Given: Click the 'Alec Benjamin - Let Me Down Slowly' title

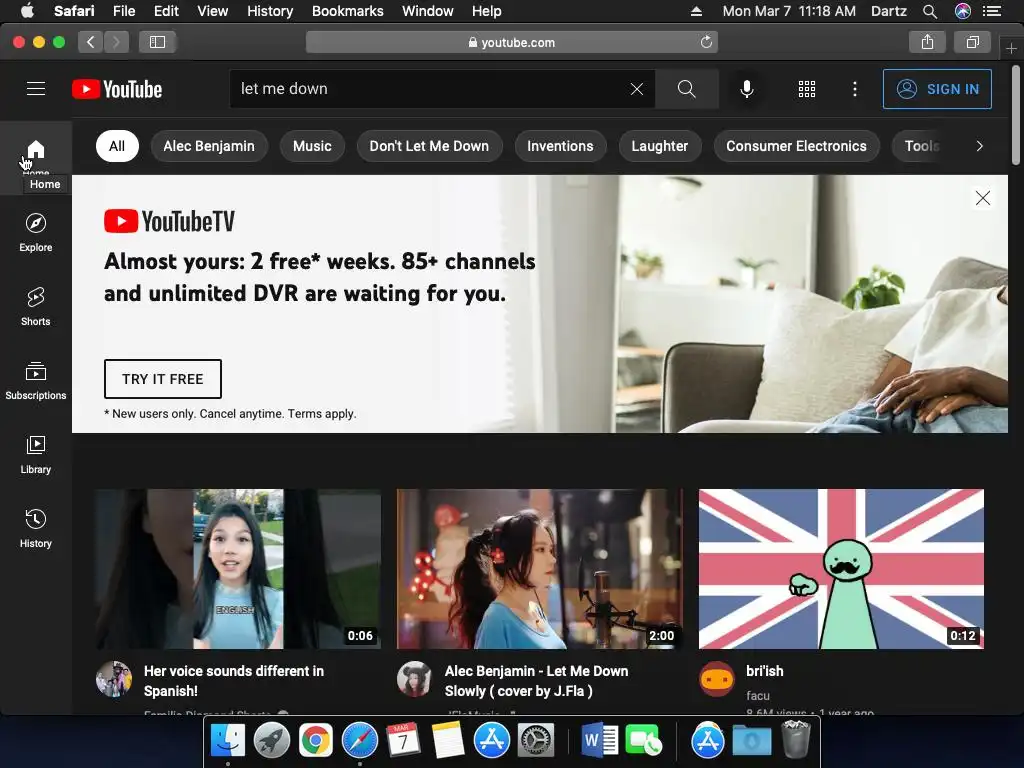Looking at the screenshot, I should pyautogui.click(x=536, y=680).
